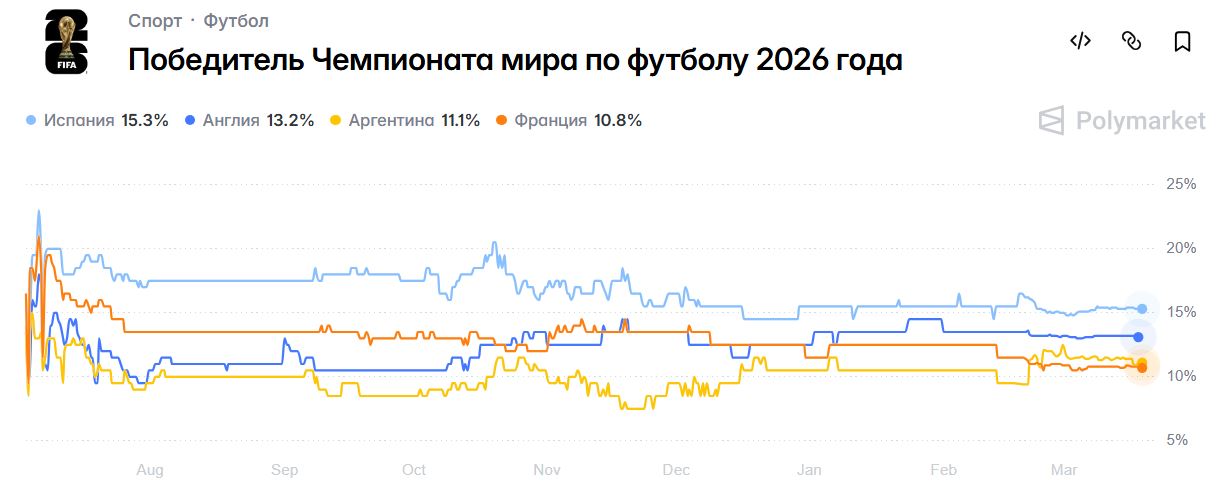Open the Спорт category link

[x=155, y=21]
